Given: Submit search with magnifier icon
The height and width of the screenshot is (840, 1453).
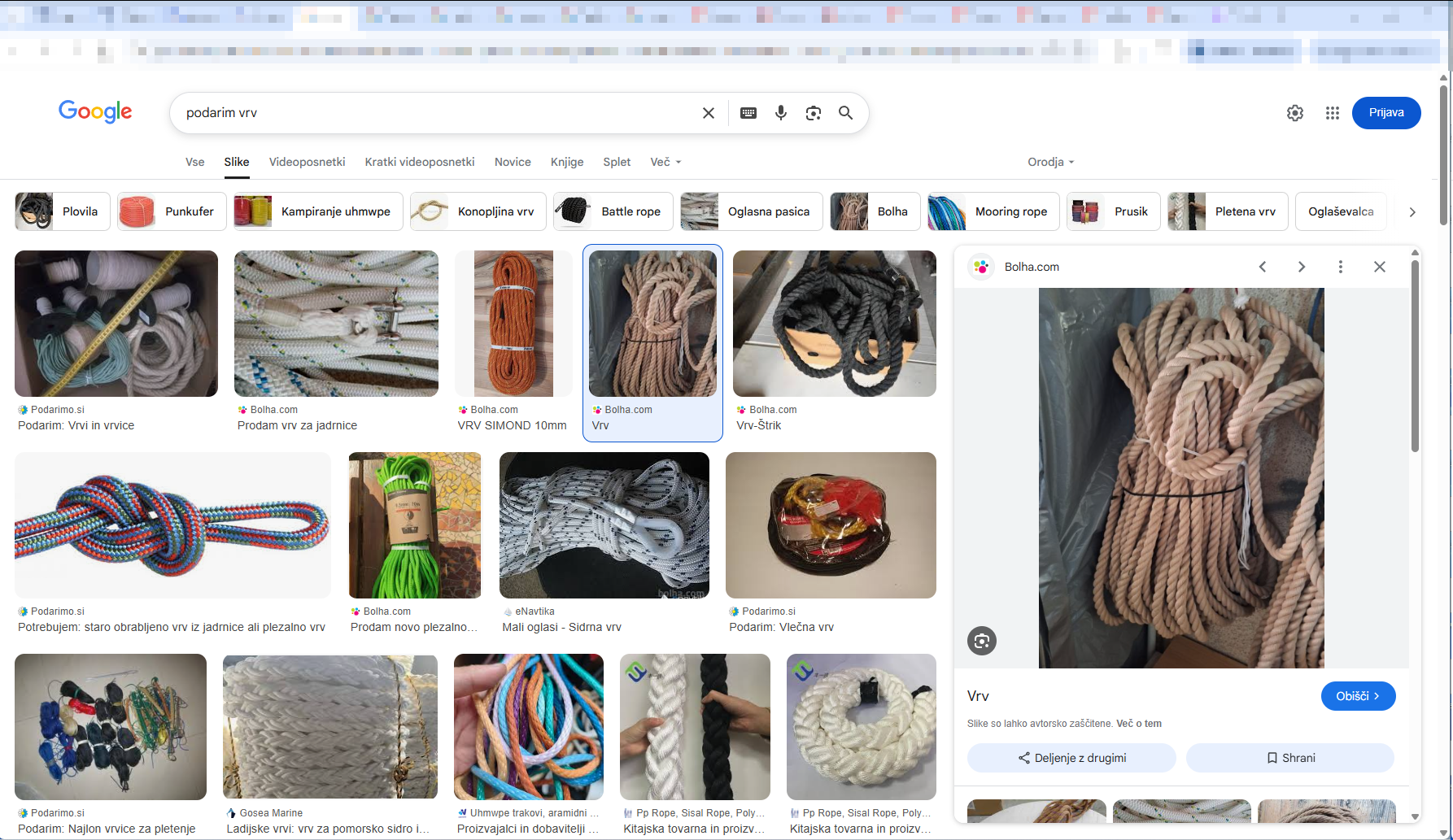Looking at the screenshot, I should pos(846,113).
